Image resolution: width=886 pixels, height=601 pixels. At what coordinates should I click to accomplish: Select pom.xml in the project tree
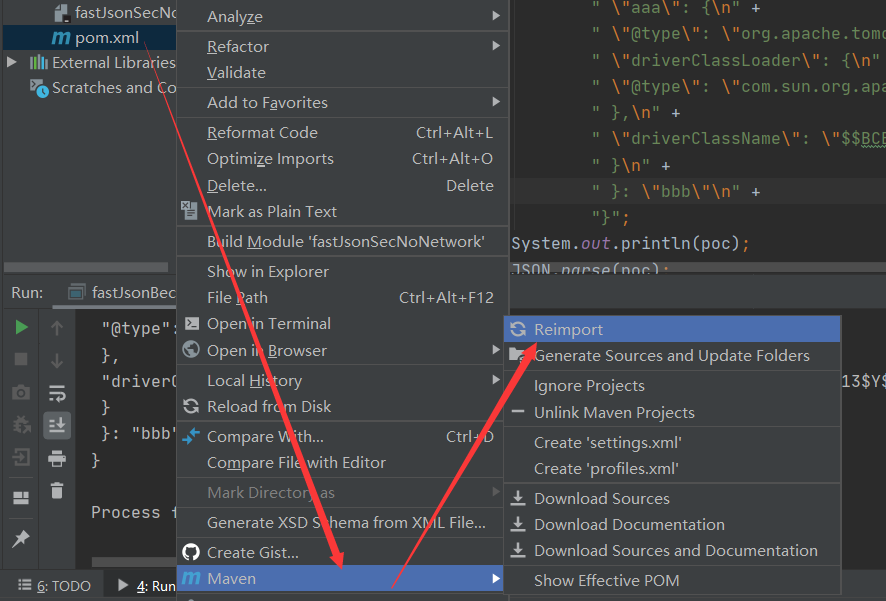[106, 38]
